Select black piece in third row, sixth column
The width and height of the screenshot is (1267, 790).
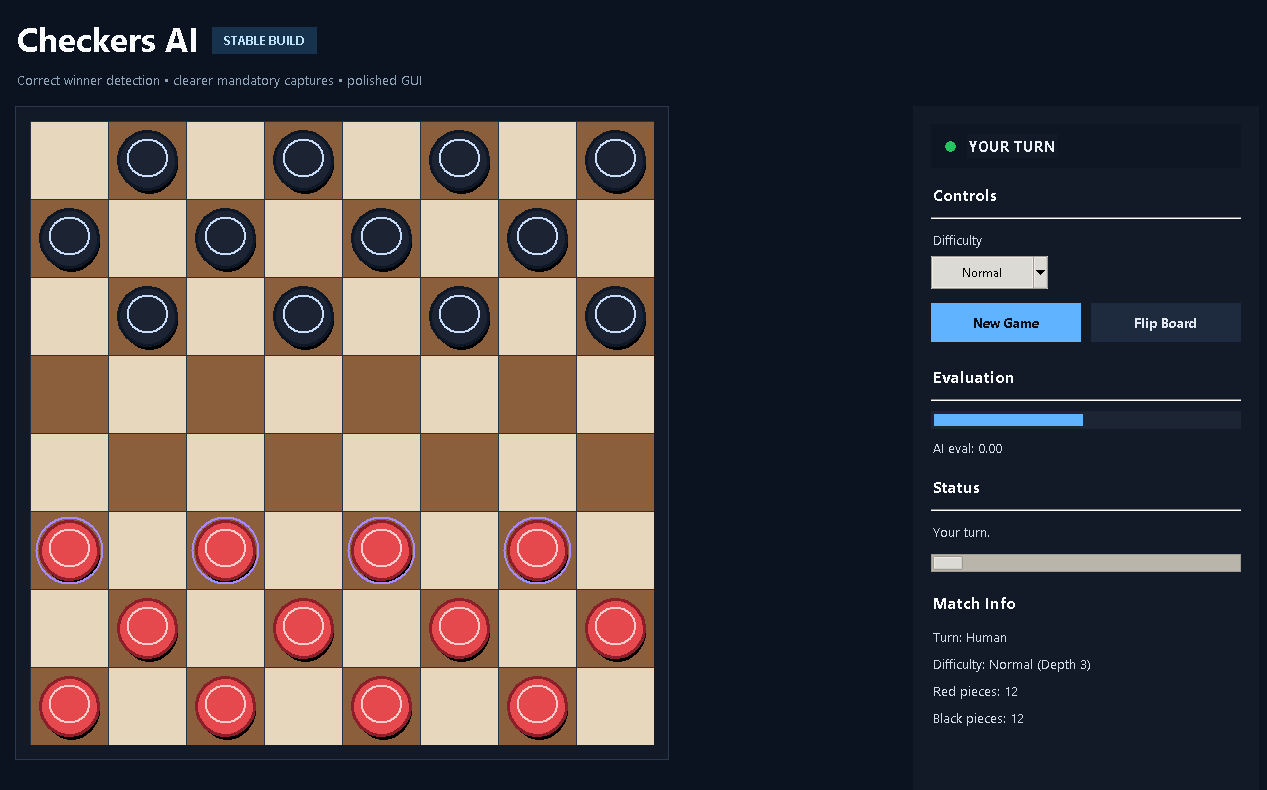point(460,316)
